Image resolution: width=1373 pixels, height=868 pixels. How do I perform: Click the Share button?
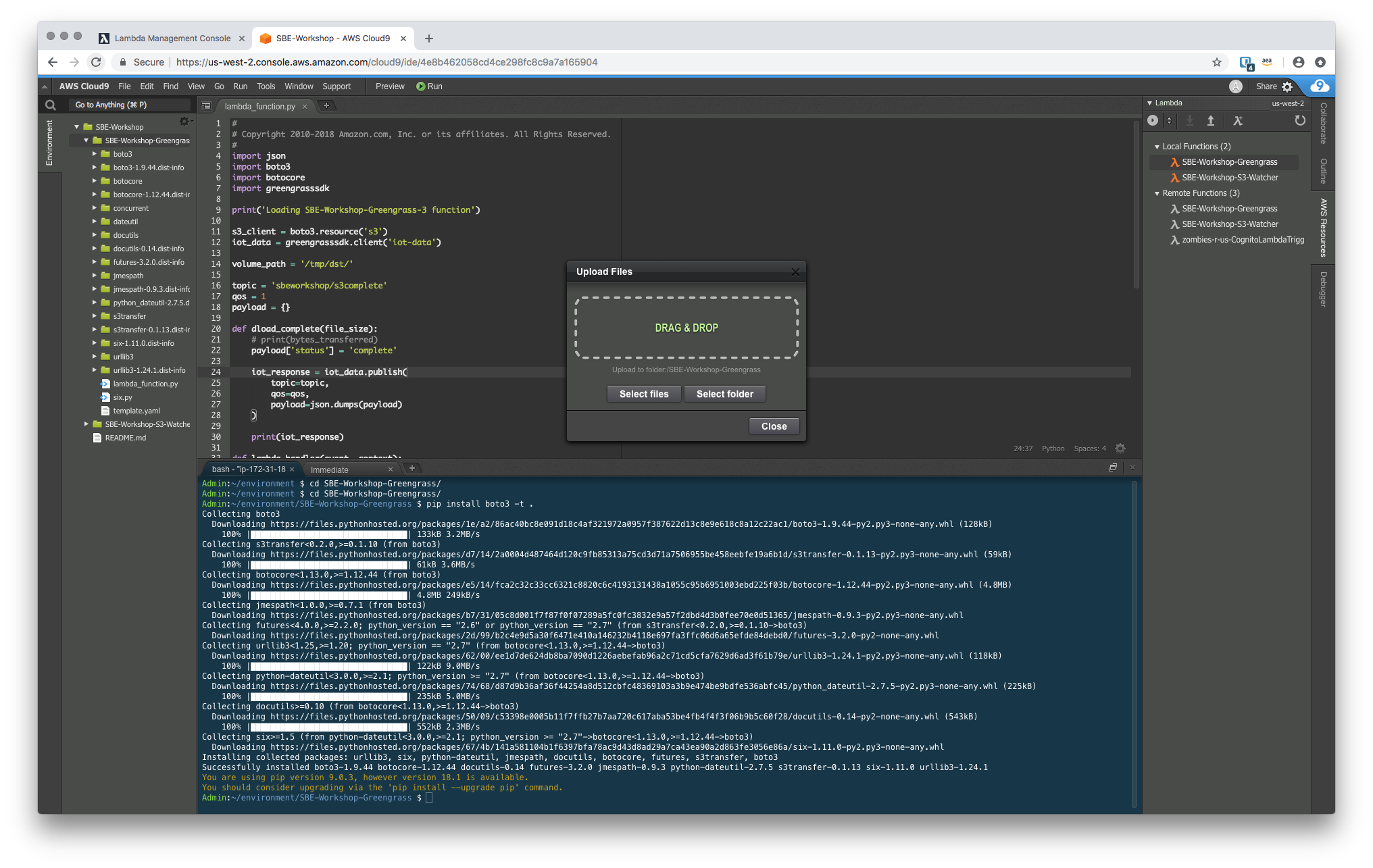tap(1266, 86)
